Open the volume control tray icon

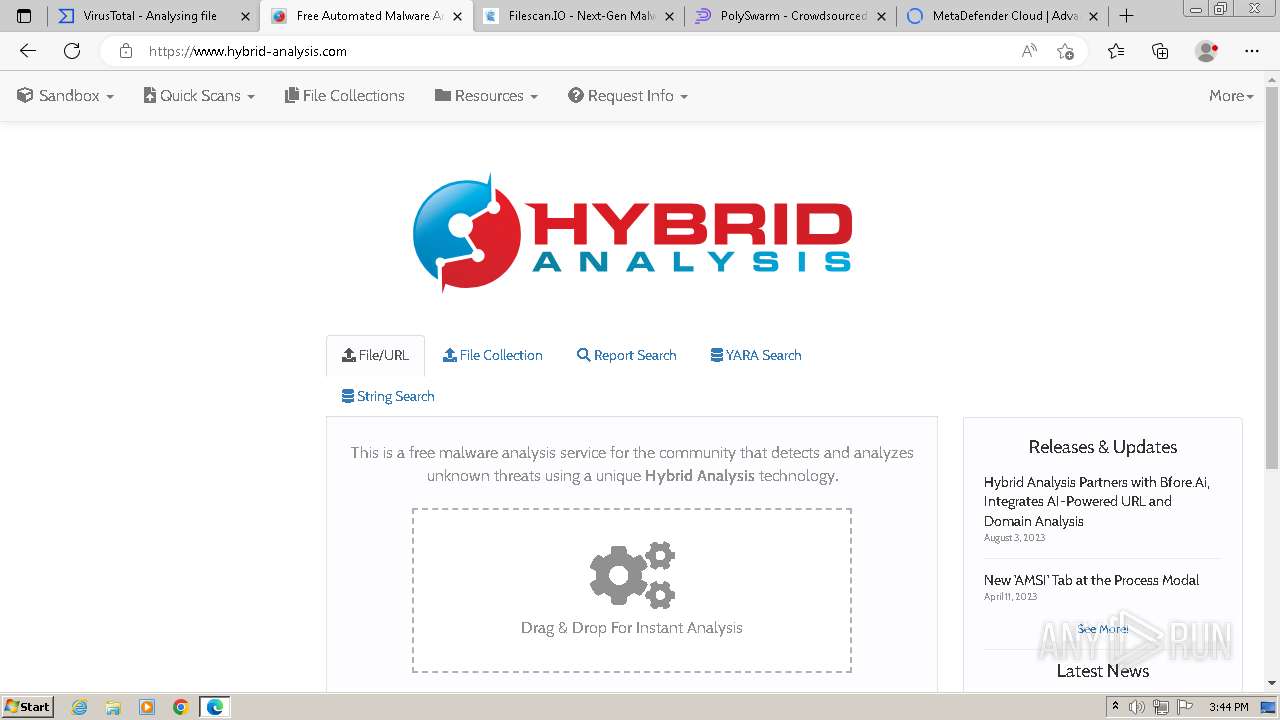tap(1138, 707)
